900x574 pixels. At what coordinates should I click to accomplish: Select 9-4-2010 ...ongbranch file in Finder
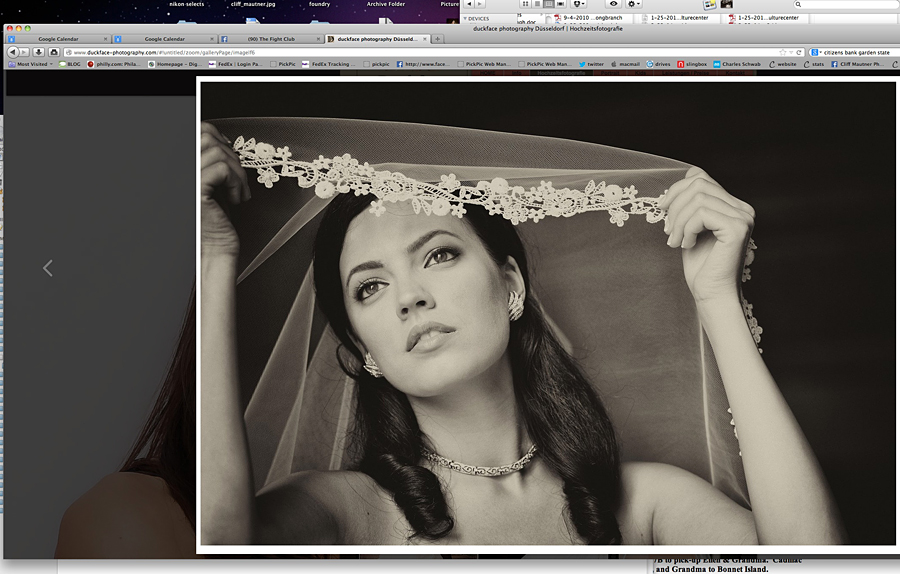(x=588, y=18)
